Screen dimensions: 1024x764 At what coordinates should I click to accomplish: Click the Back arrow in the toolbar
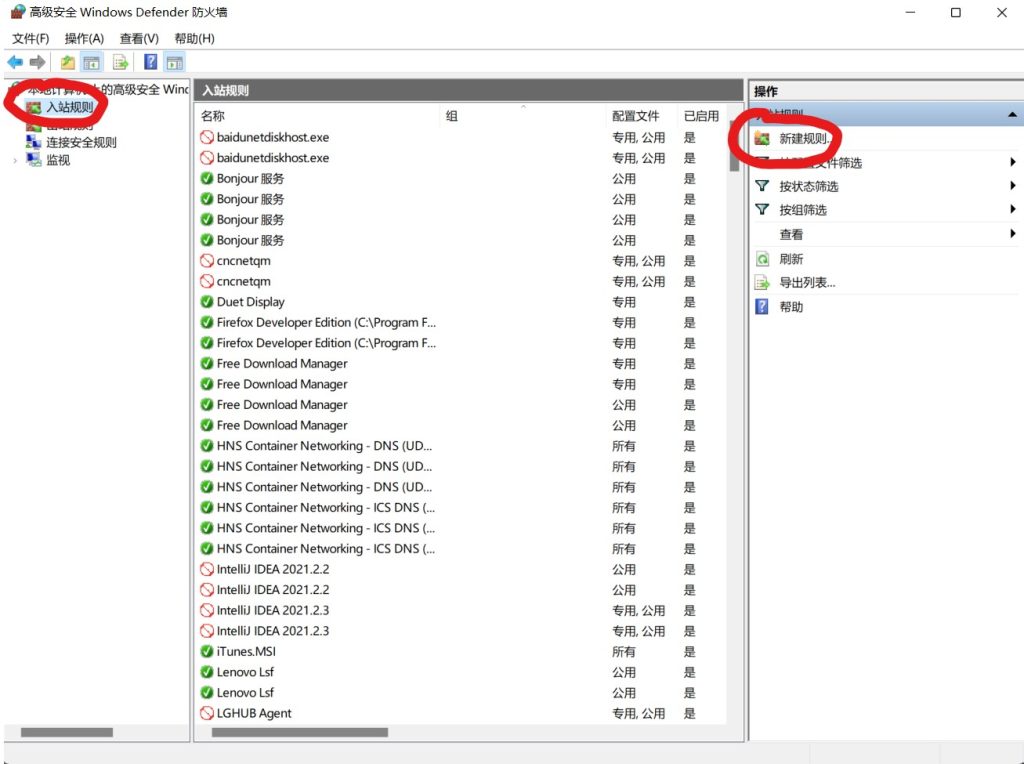pyautogui.click(x=15, y=63)
